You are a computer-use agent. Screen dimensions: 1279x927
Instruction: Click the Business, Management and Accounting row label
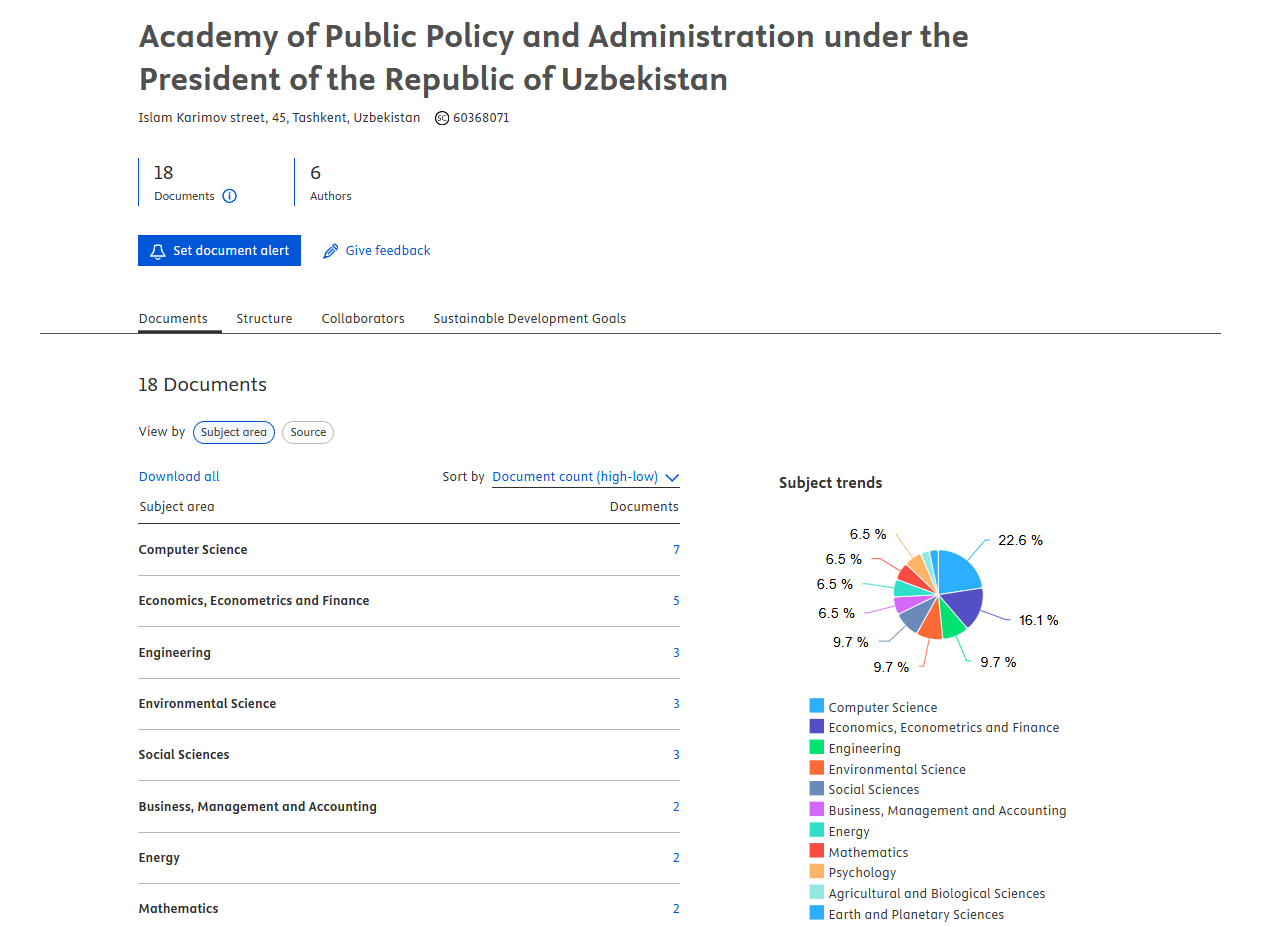tap(258, 807)
